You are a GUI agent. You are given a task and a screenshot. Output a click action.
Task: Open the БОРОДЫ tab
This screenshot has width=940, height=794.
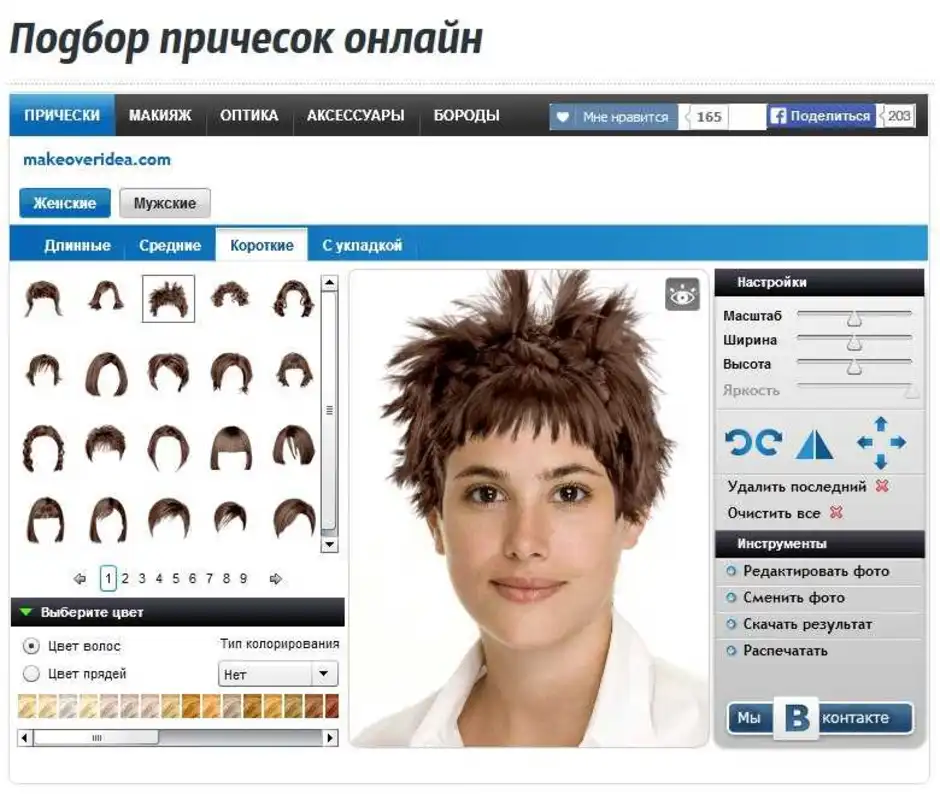pos(466,115)
